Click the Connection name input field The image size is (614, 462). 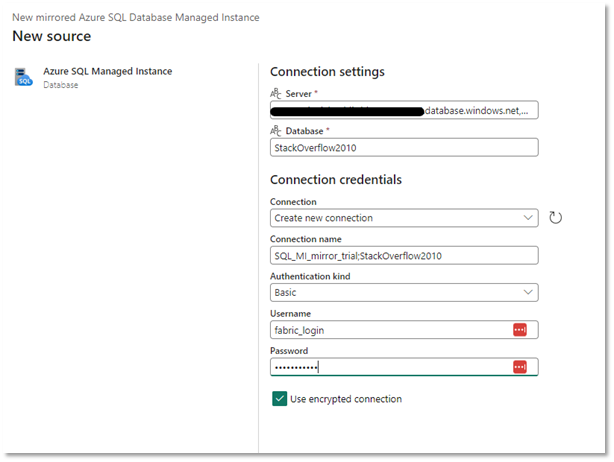(404, 256)
